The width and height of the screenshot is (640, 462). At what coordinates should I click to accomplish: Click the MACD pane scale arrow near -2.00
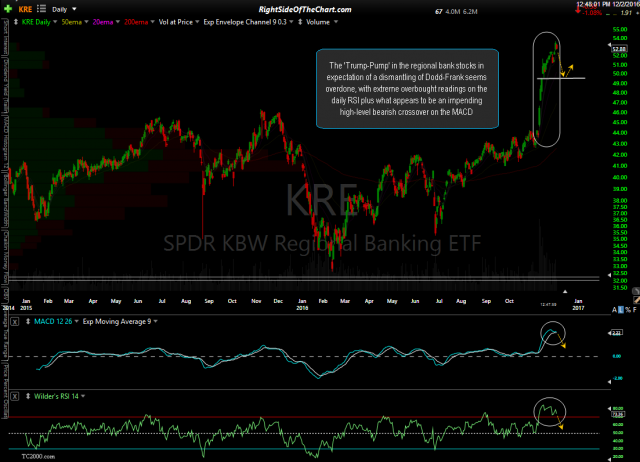[x=610, y=382]
